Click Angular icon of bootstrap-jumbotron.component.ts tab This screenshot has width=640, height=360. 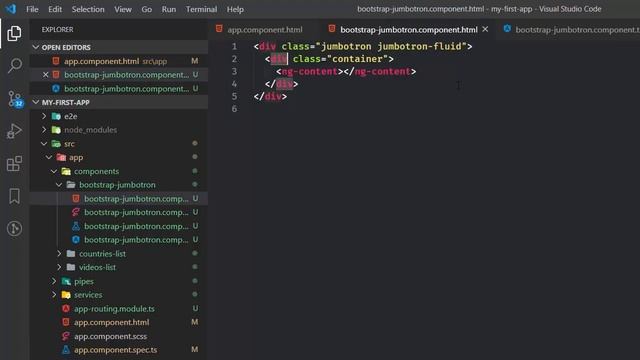(x=507, y=29)
